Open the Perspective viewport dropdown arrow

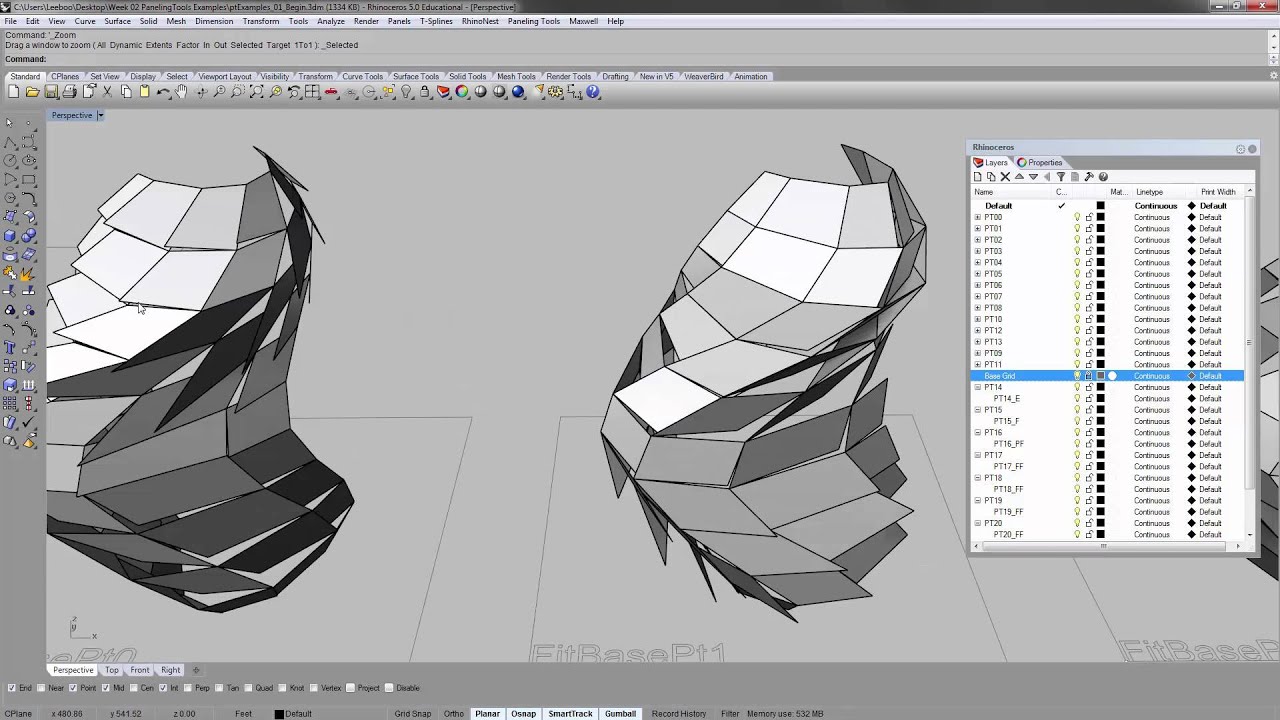pos(100,115)
